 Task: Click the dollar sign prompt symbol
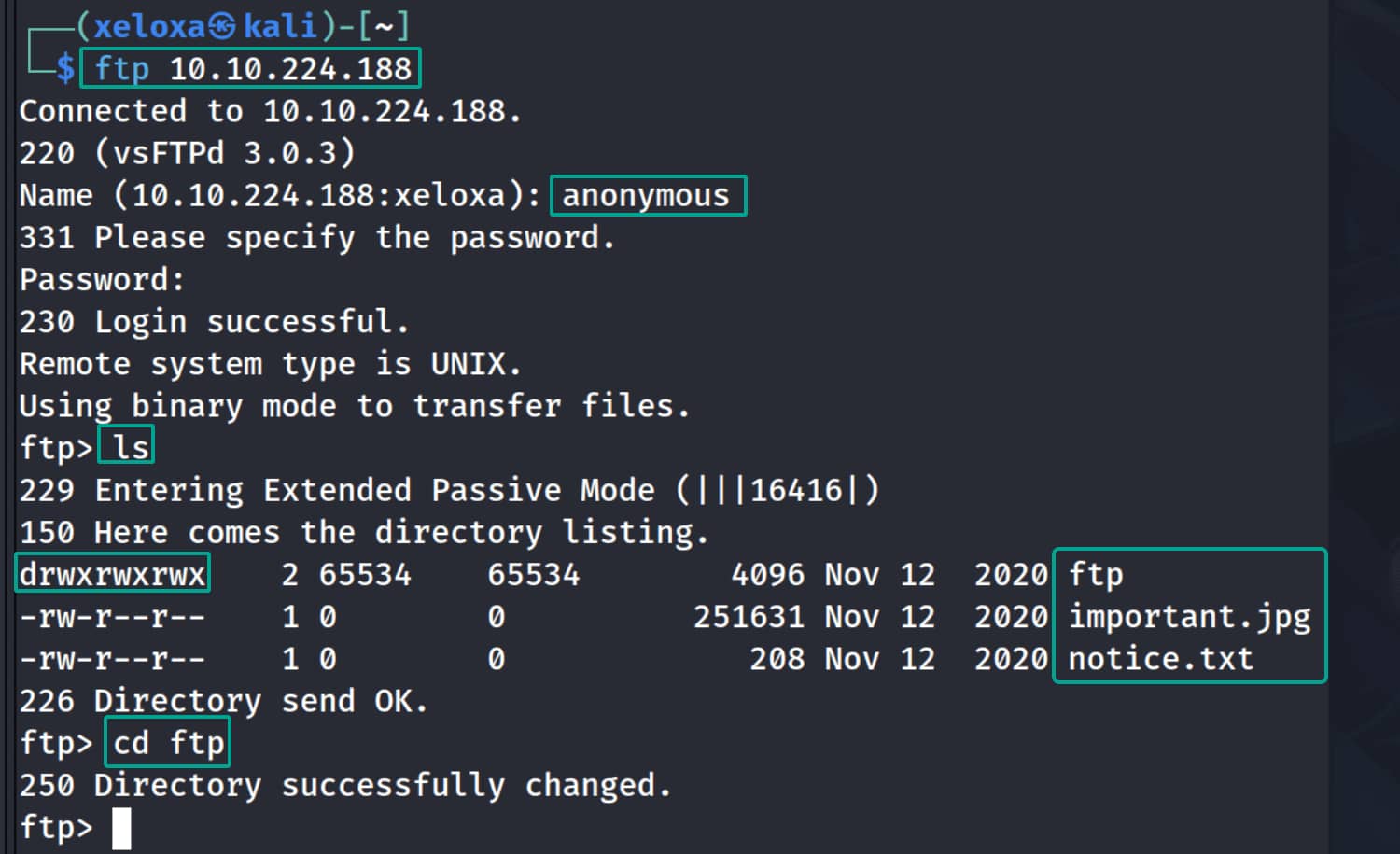pyautogui.click(x=64, y=68)
